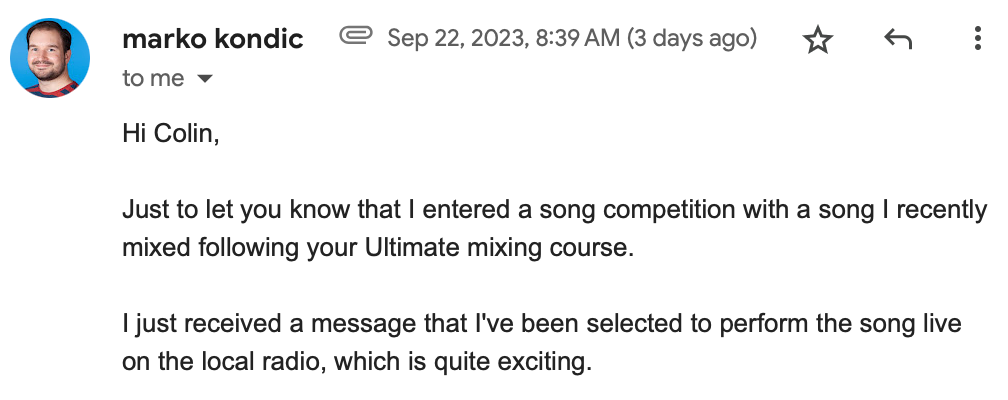Viewport: 1008px width, 400px height.
Task: Click the sender's profile picture
Action: 50,58
